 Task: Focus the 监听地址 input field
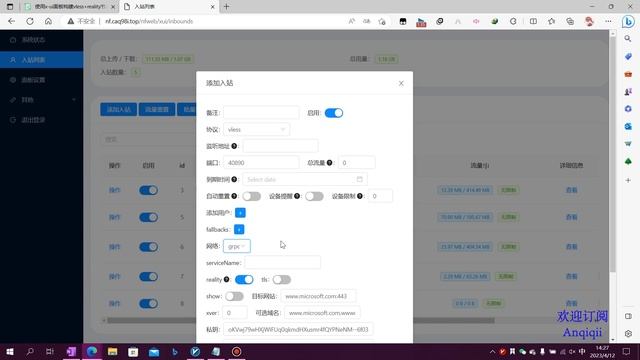[x=280, y=146]
